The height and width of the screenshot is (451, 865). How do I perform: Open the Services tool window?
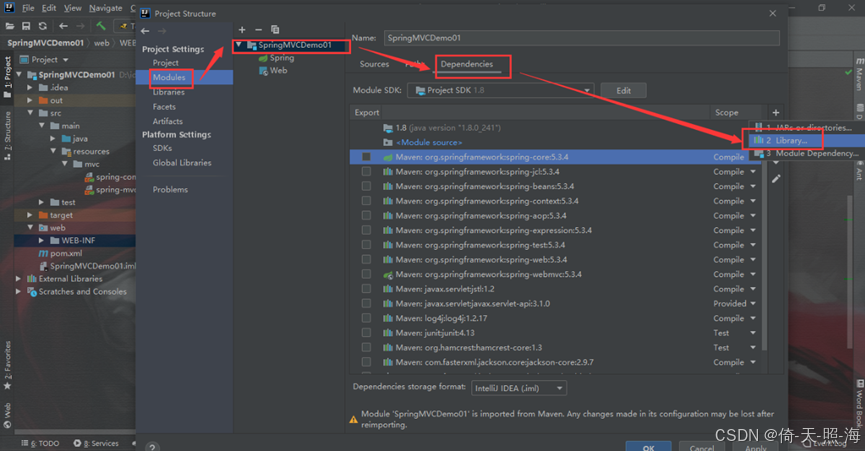pos(96,443)
